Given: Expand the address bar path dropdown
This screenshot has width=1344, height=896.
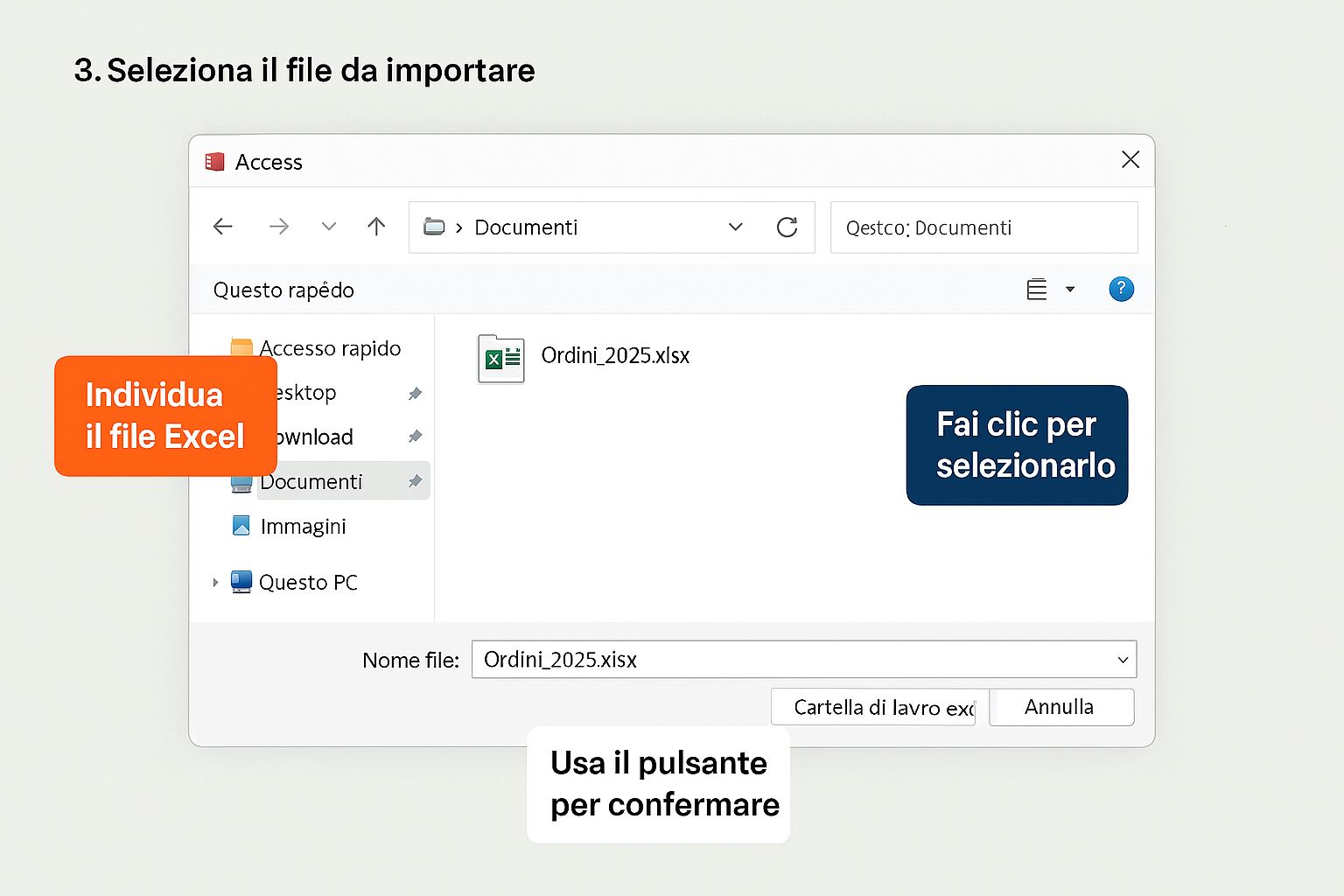Looking at the screenshot, I should [735, 227].
